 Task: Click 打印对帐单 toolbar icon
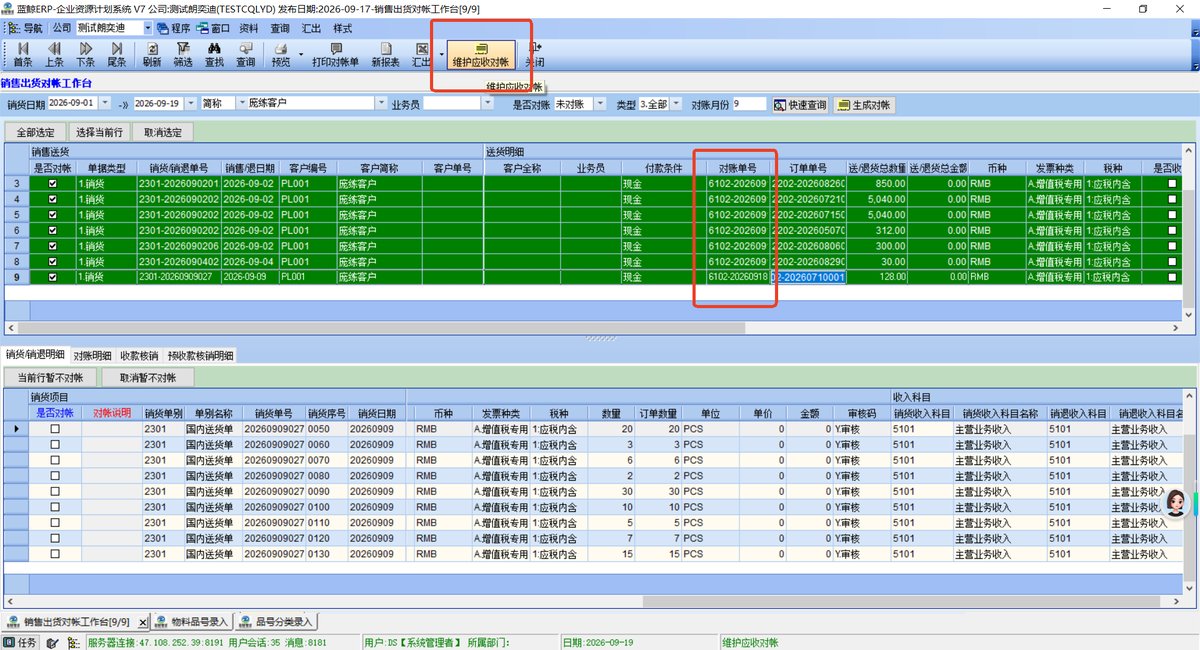(335, 54)
